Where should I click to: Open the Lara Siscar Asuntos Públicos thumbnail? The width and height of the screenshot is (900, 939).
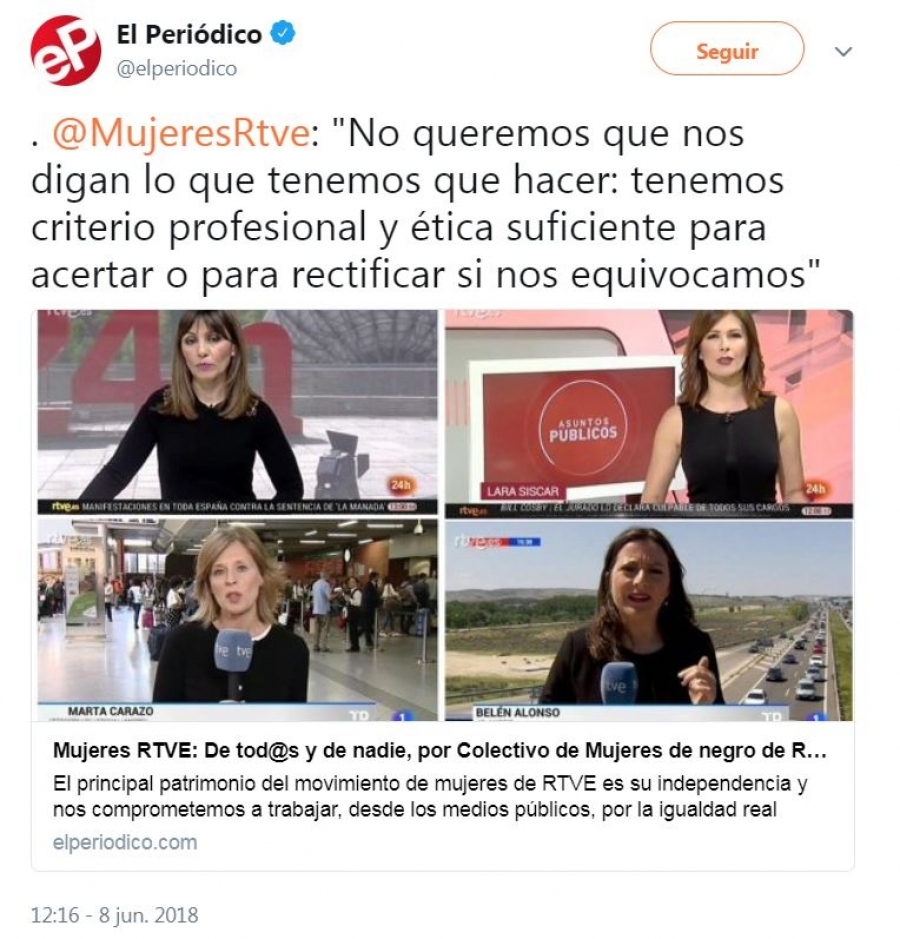pyautogui.click(x=649, y=413)
